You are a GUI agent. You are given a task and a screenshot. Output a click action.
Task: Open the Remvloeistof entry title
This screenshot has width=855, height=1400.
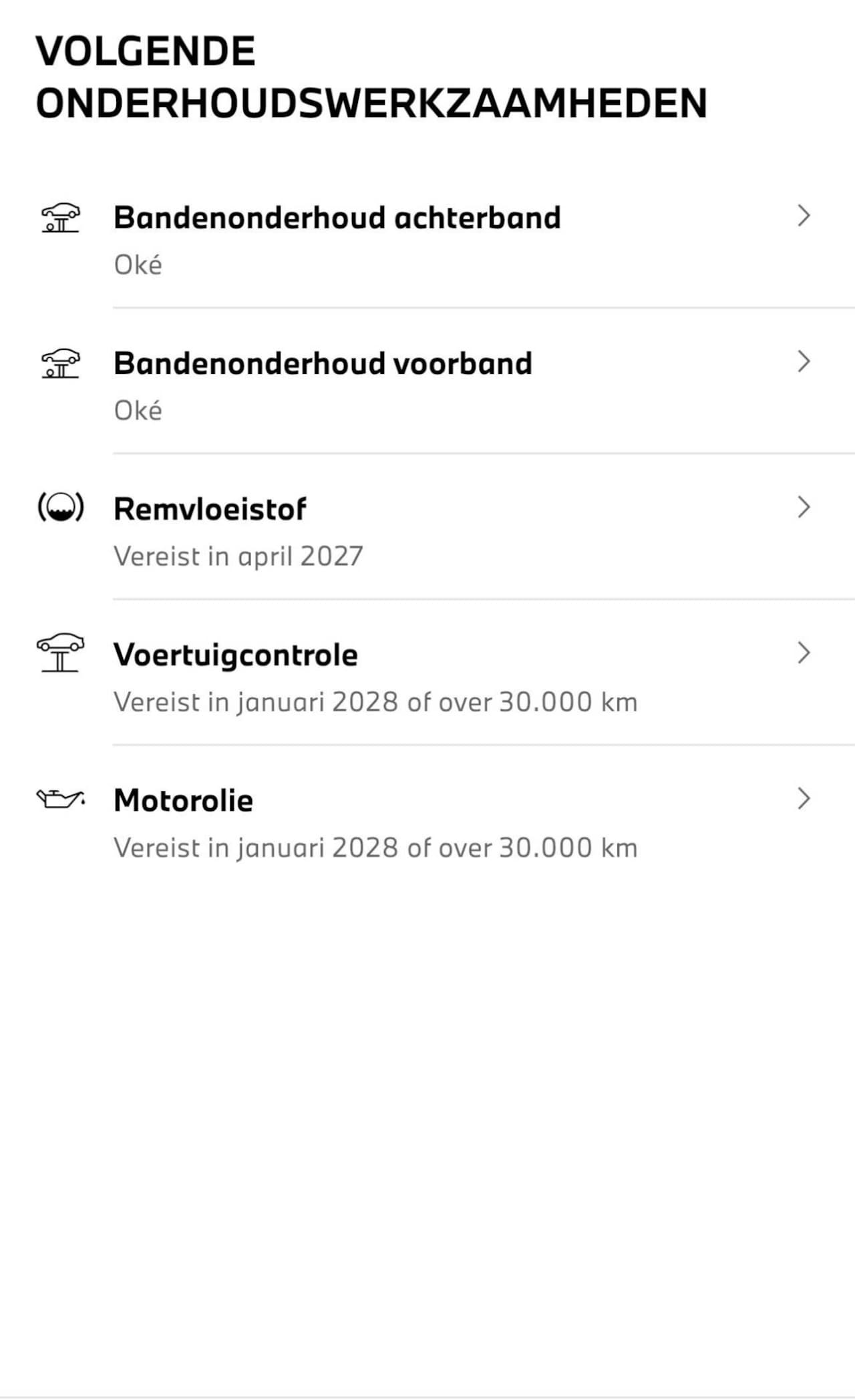[x=210, y=509]
